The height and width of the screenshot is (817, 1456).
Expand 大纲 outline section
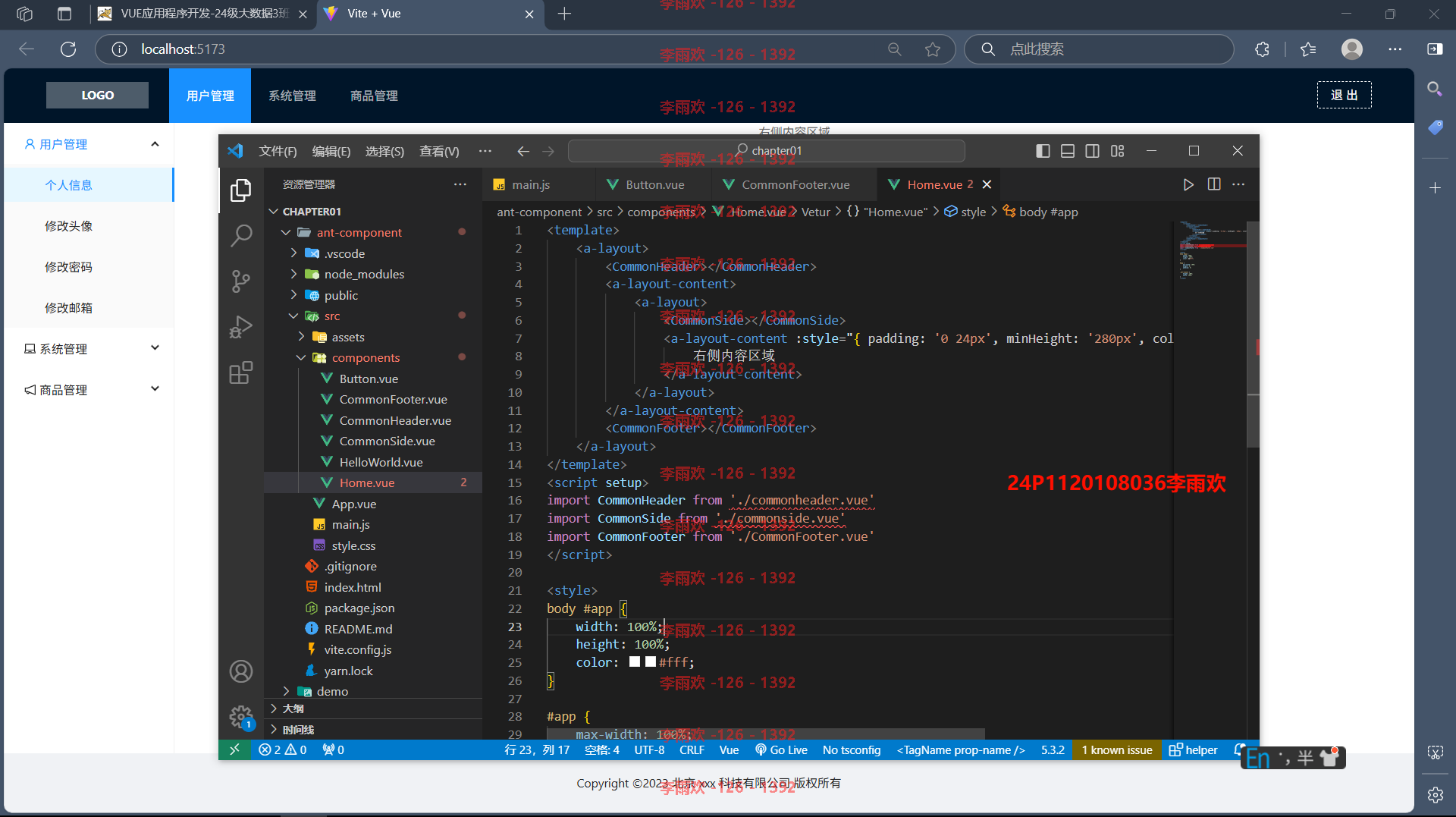point(274,709)
